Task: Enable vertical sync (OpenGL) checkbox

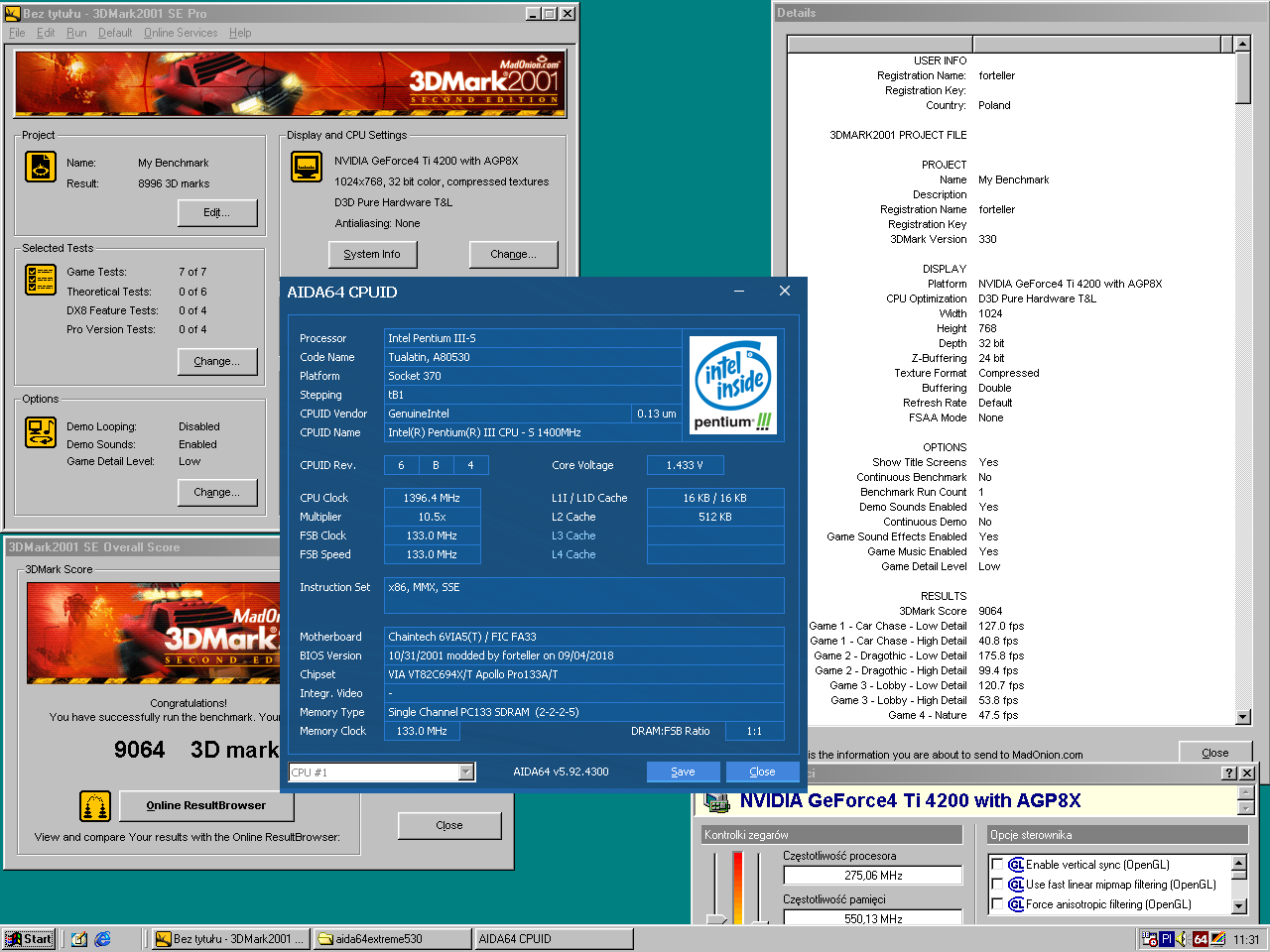Action: point(998,865)
